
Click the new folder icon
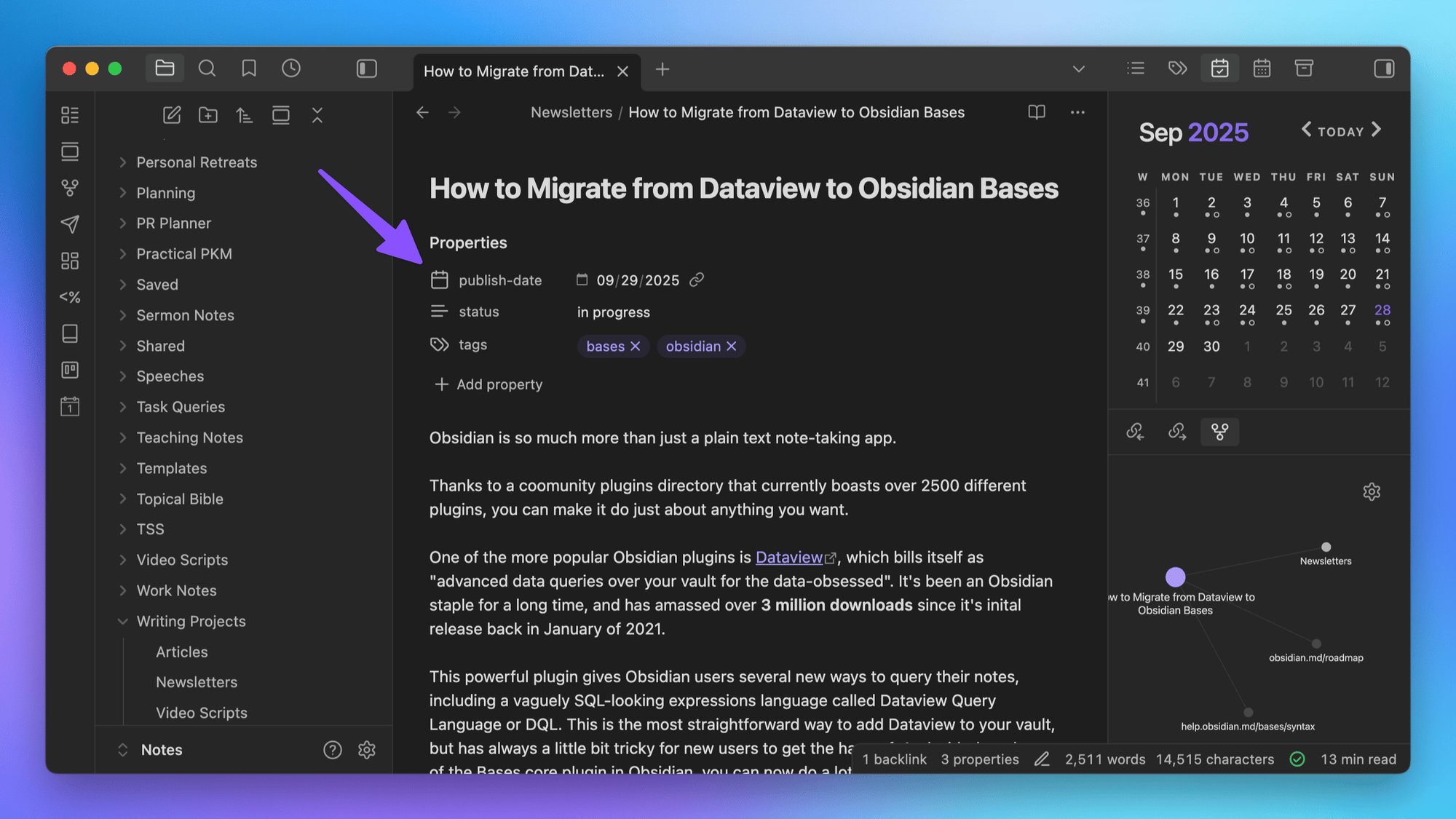(208, 115)
